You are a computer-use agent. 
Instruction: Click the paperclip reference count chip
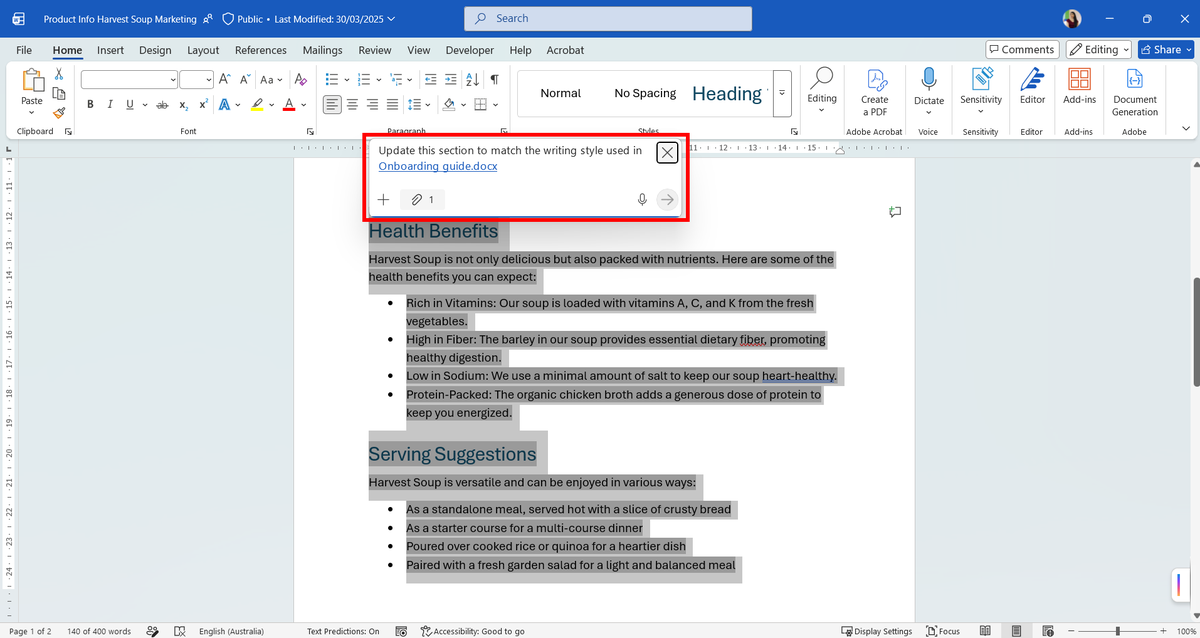[423, 200]
